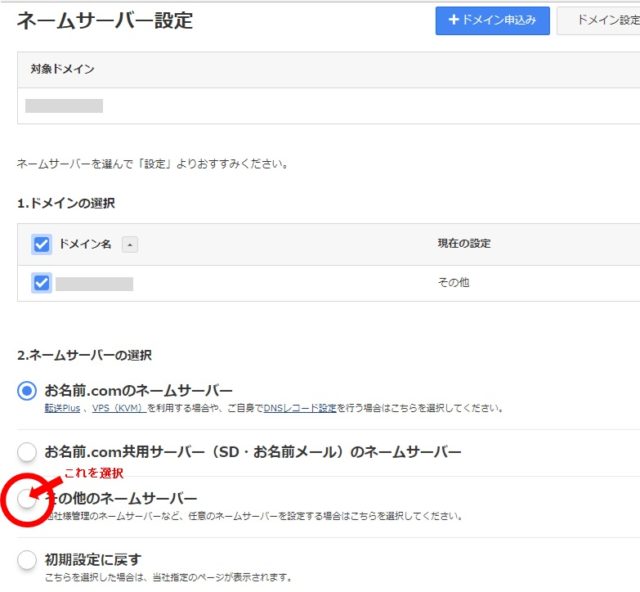Screen dimensions: 640x592
Task: Toggle the select-all ドメイン名 header checkbox
Action: [41, 244]
